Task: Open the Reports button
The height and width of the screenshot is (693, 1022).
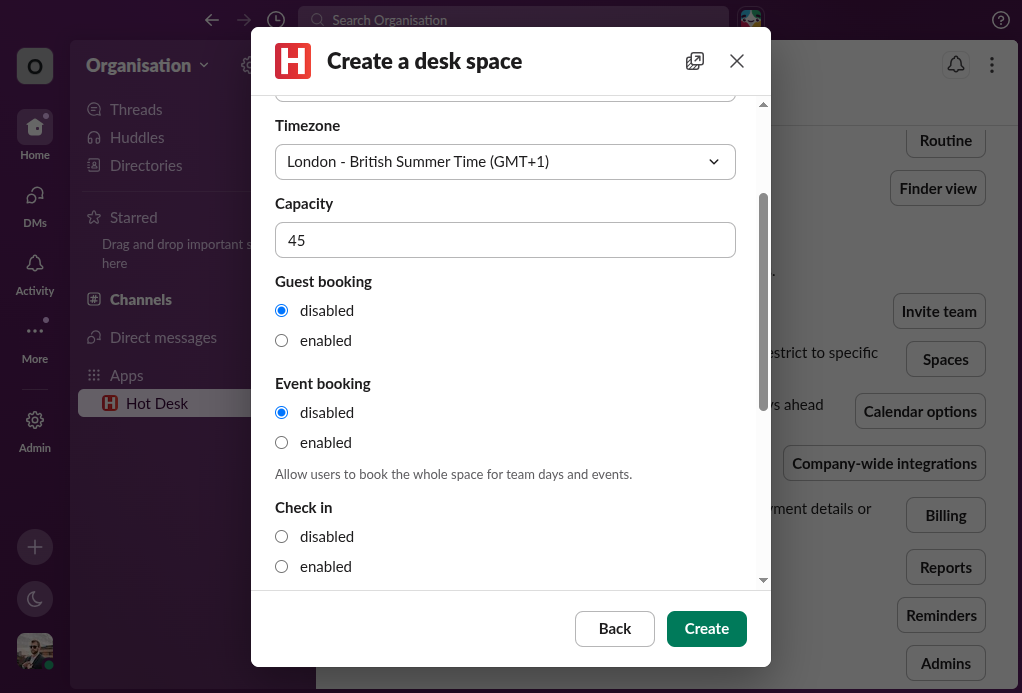Action: click(946, 568)
